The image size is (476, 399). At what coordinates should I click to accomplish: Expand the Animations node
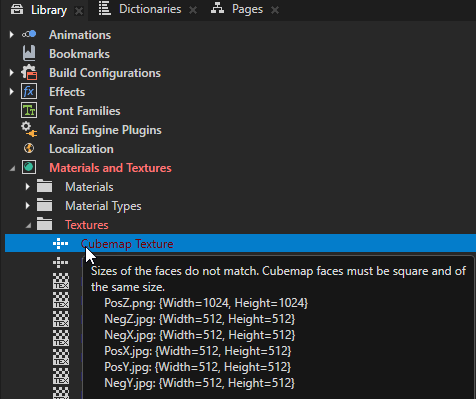pyautogui.click(x=12, y=35)
